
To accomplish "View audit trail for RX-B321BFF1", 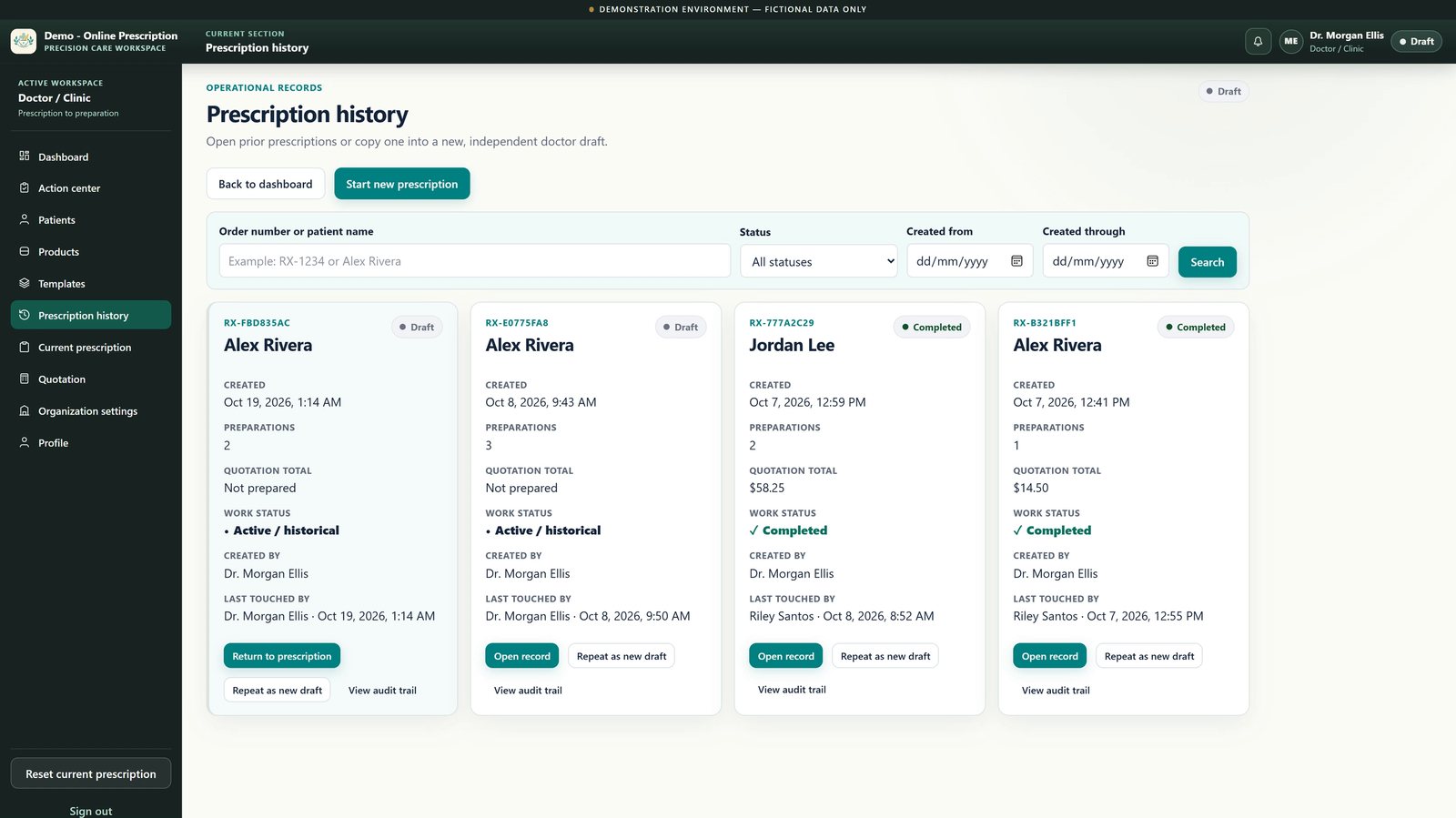I will coord(1056,691).
